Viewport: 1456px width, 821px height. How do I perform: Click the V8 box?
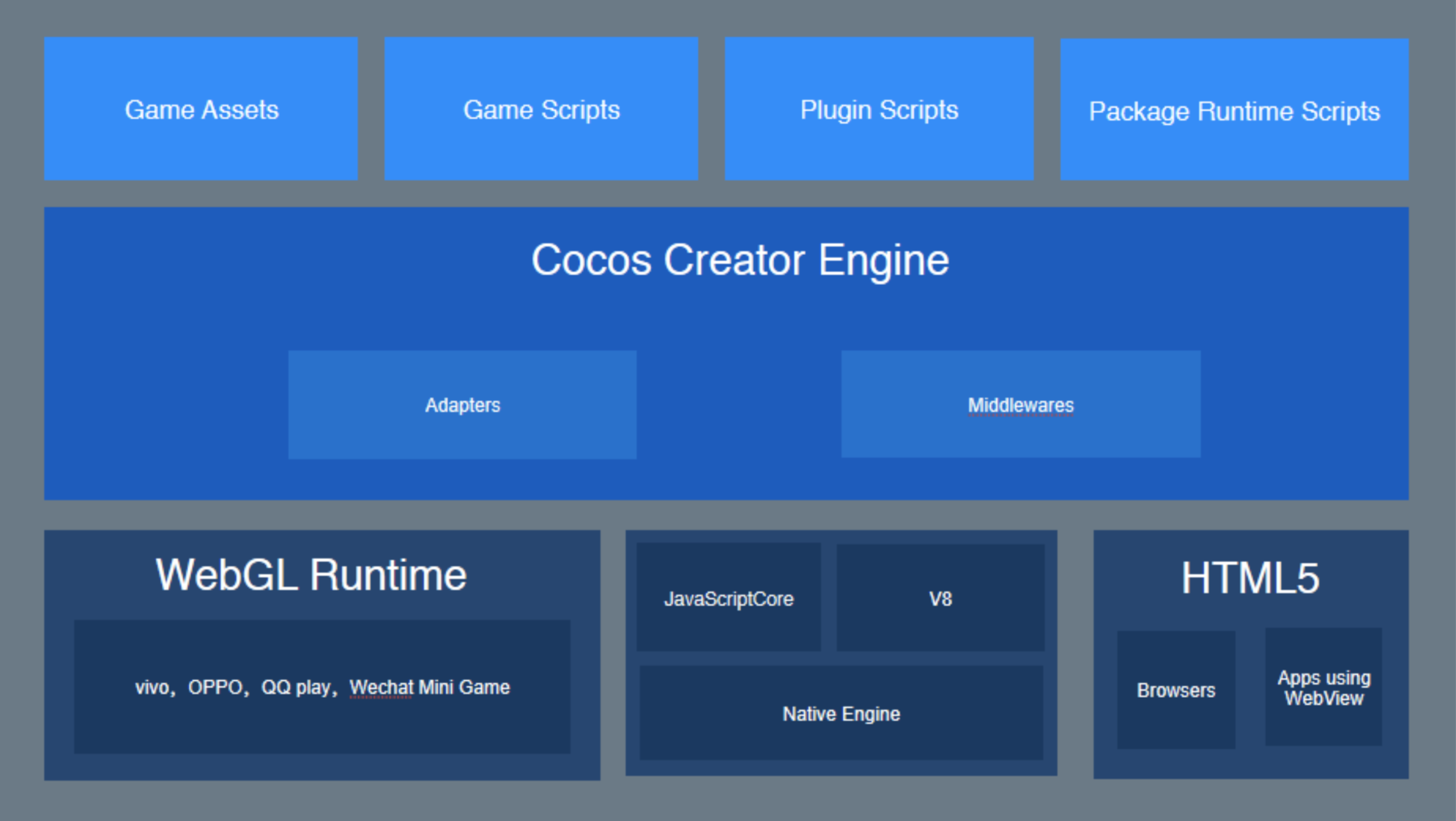click(940, 598)
